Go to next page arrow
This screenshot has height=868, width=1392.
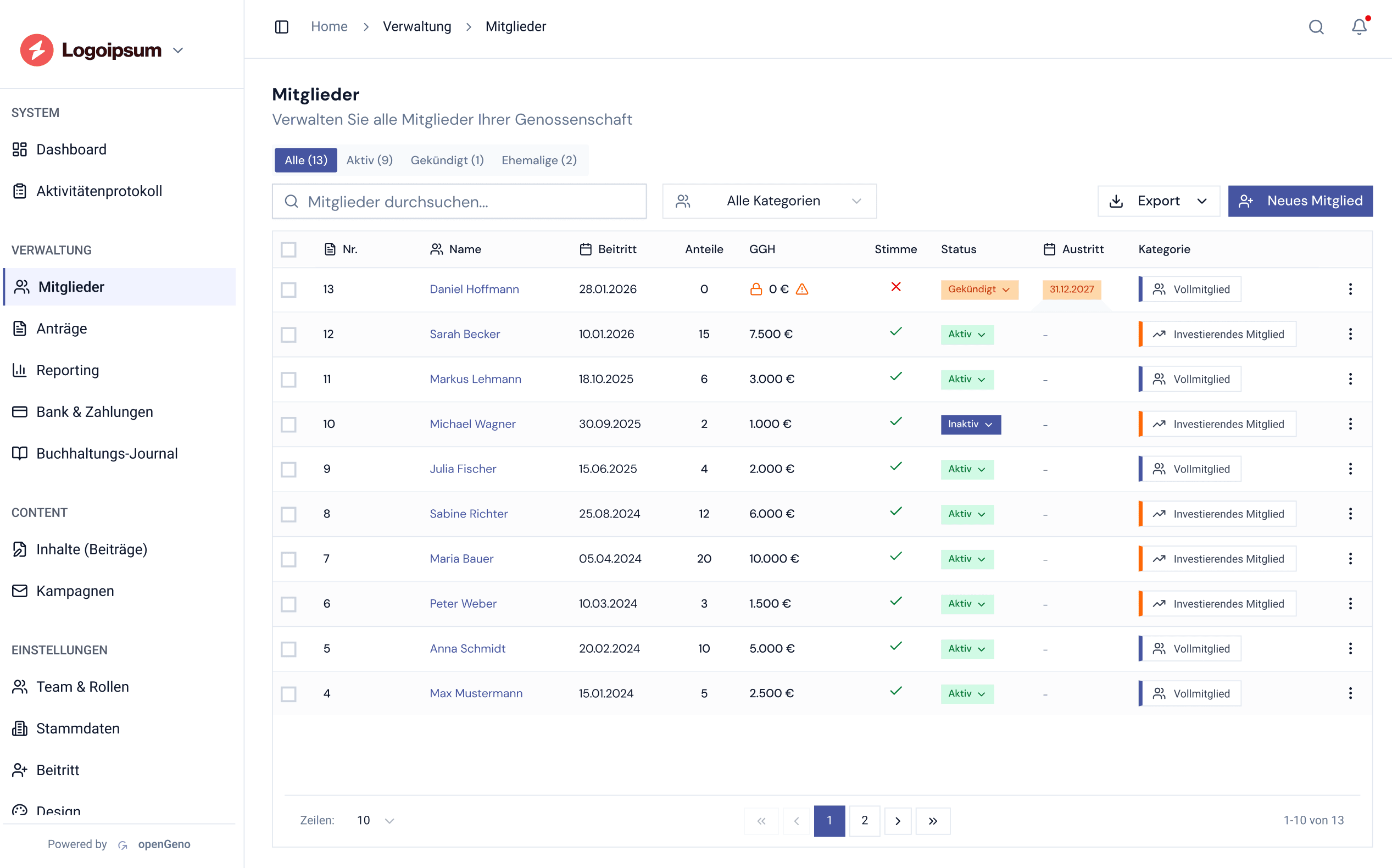[x=898, y=820]
